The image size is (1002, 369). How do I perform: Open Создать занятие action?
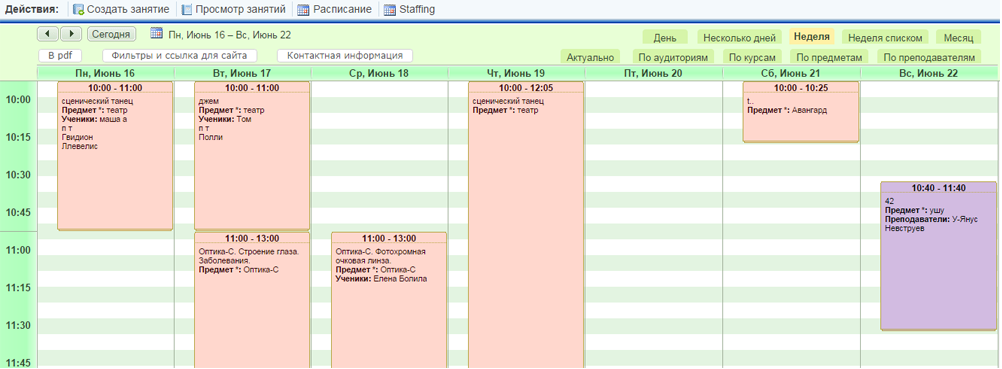pos(128,10)
